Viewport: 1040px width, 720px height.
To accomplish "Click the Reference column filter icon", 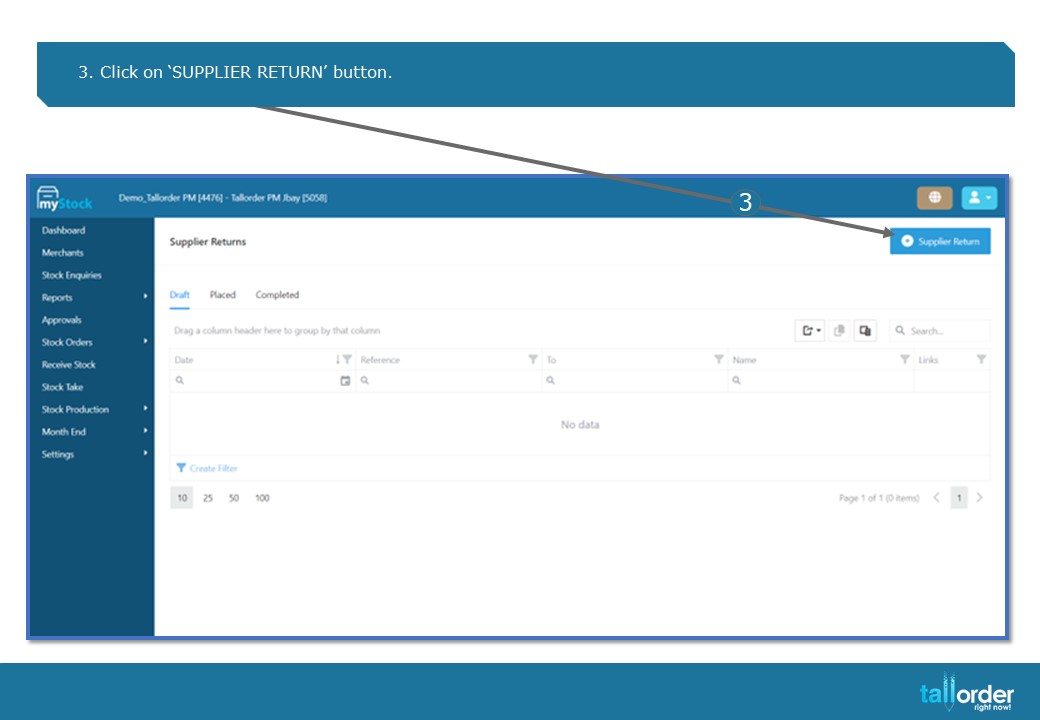I will [533, 359].
